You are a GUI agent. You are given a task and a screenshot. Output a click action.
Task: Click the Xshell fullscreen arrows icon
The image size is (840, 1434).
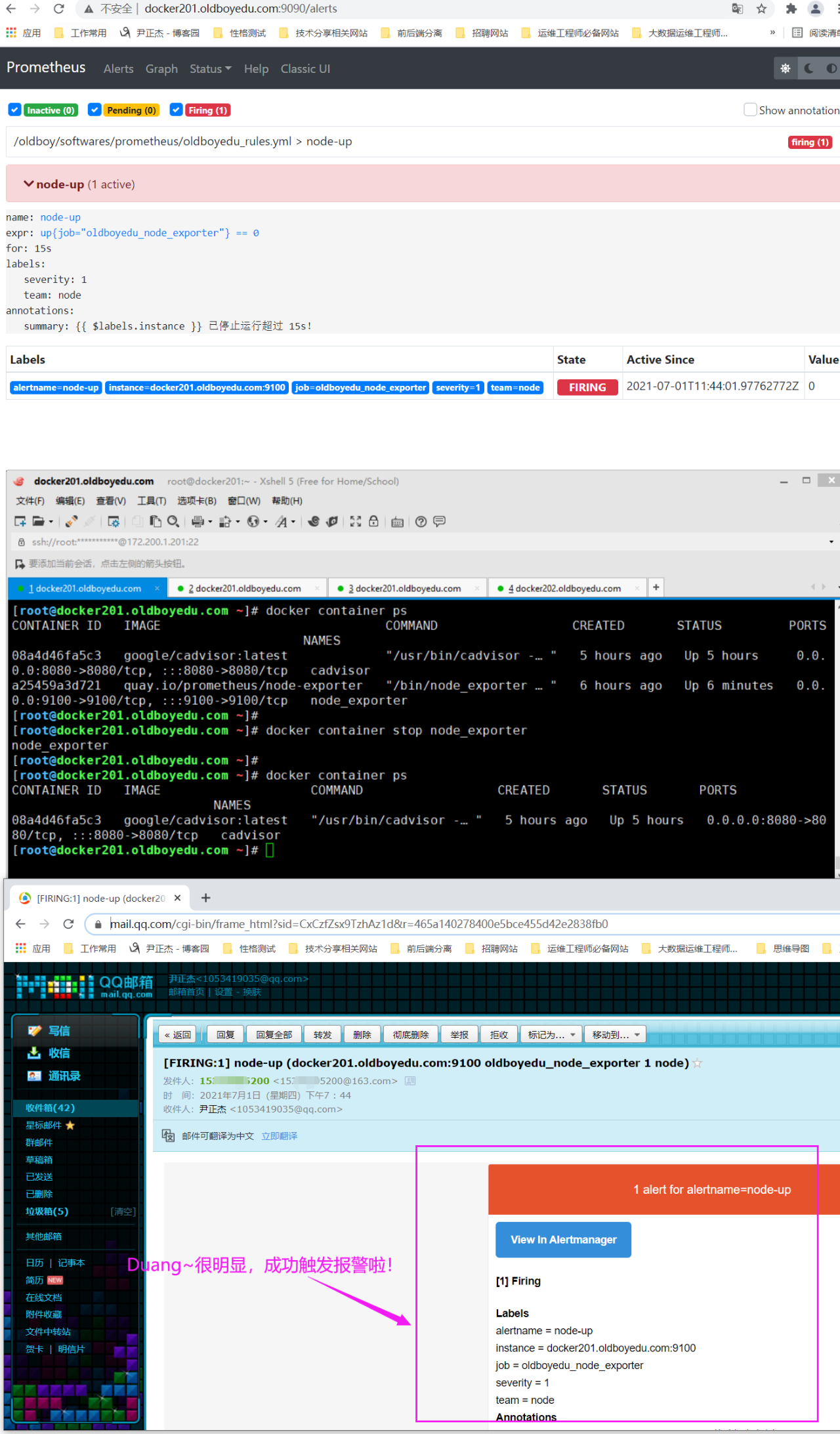click(356, 522)
